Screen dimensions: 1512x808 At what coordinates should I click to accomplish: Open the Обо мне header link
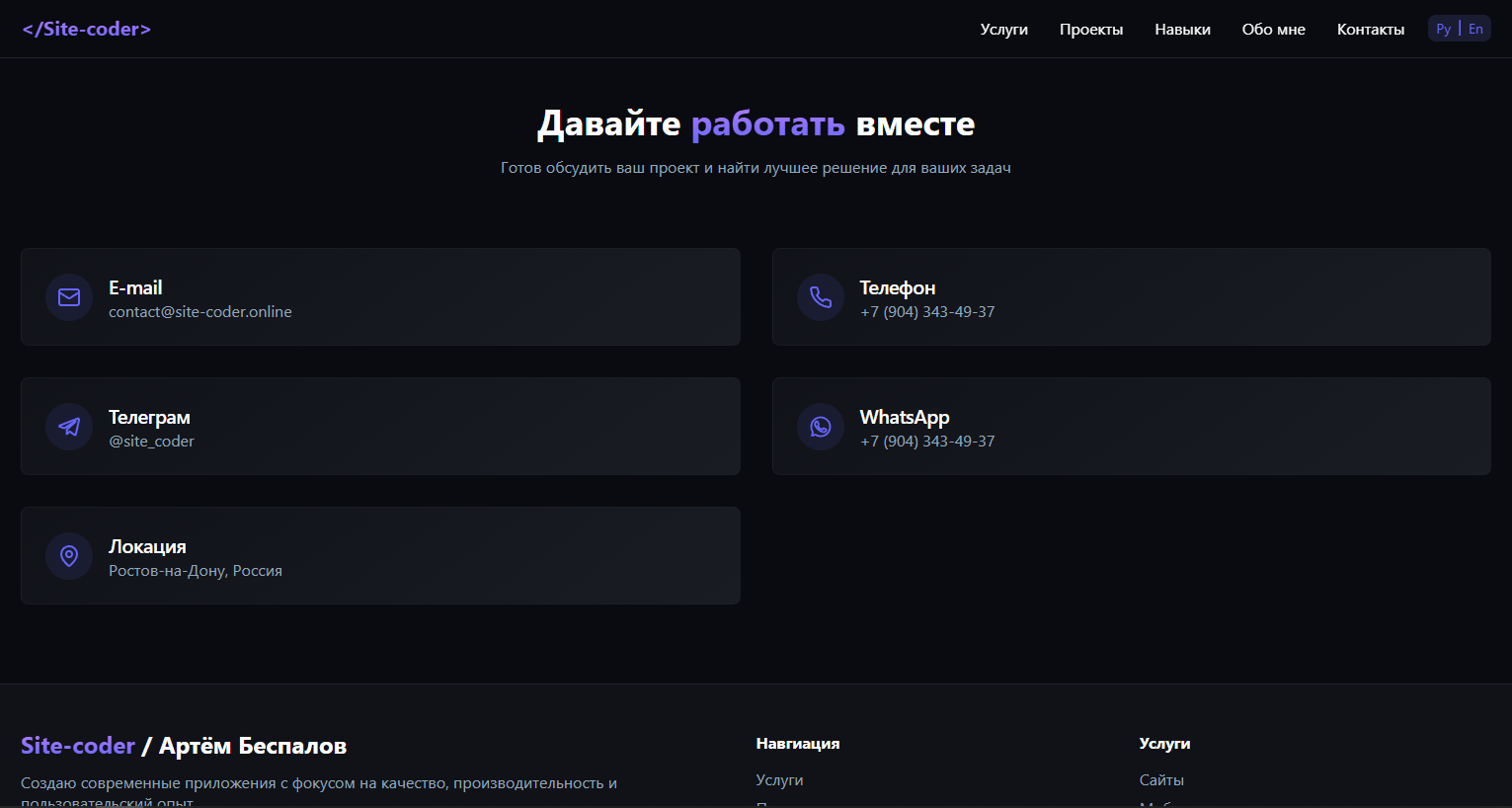point(1274,30)
